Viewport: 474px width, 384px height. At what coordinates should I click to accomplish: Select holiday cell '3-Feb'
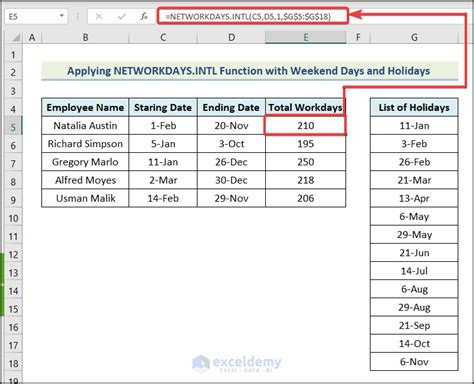click(414, 144)
